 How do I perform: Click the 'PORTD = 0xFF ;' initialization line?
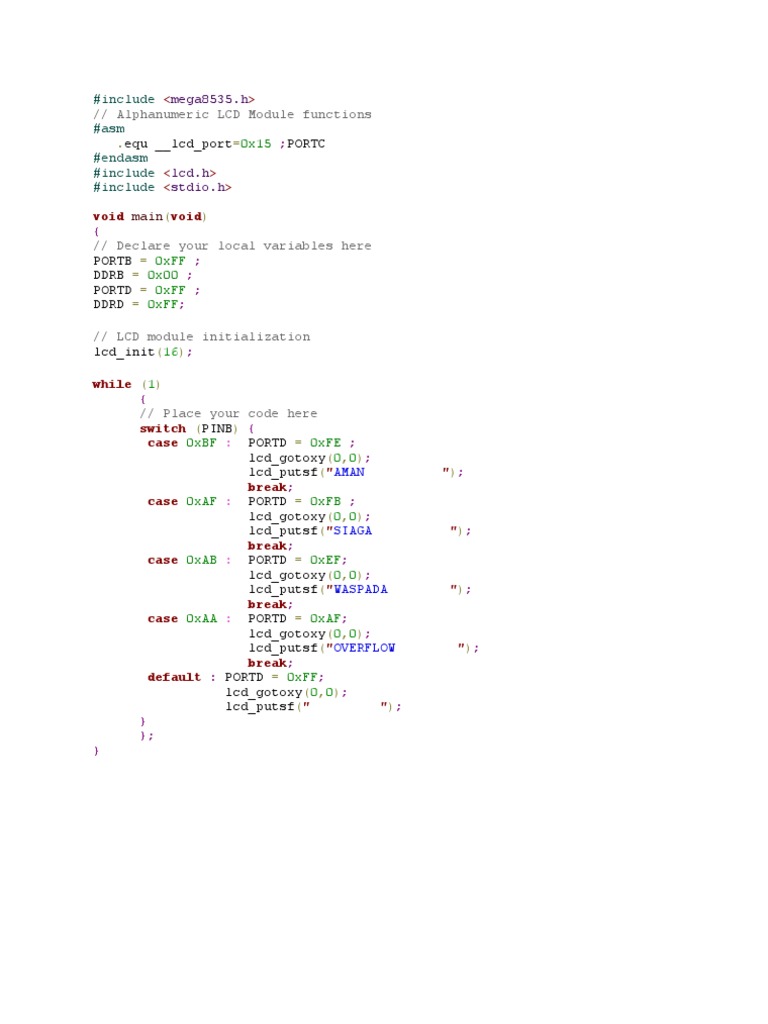click(146, 290)
